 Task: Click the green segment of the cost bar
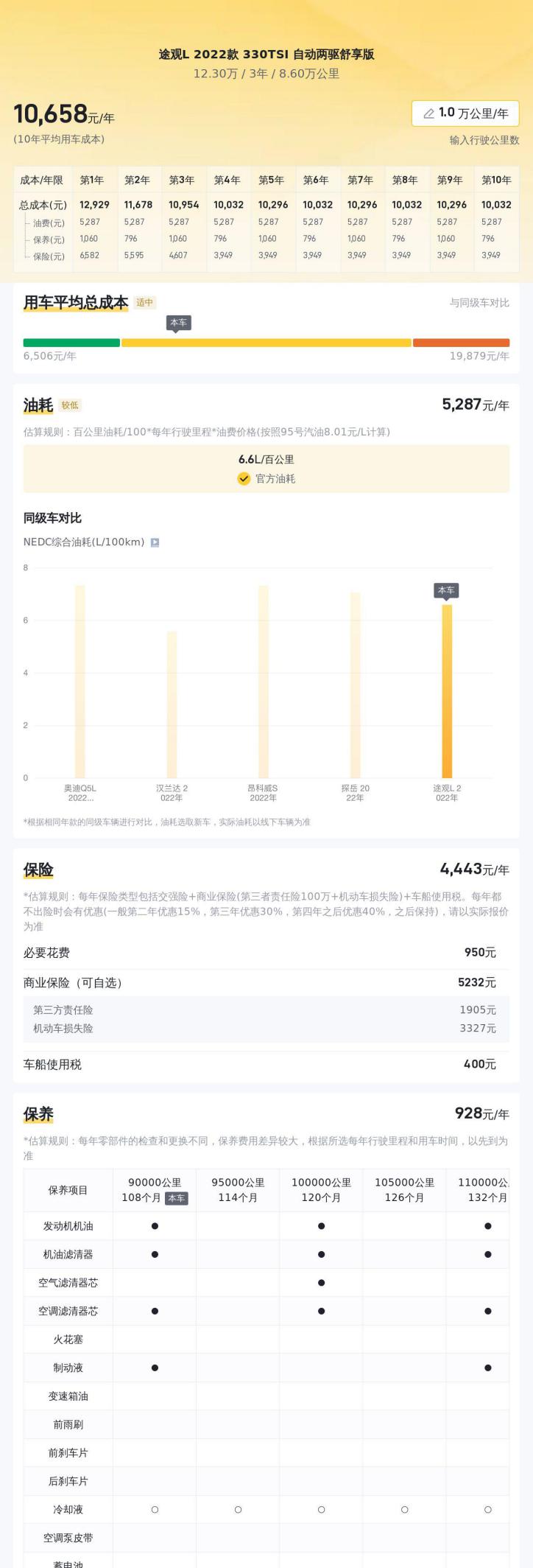click(71, 343)
